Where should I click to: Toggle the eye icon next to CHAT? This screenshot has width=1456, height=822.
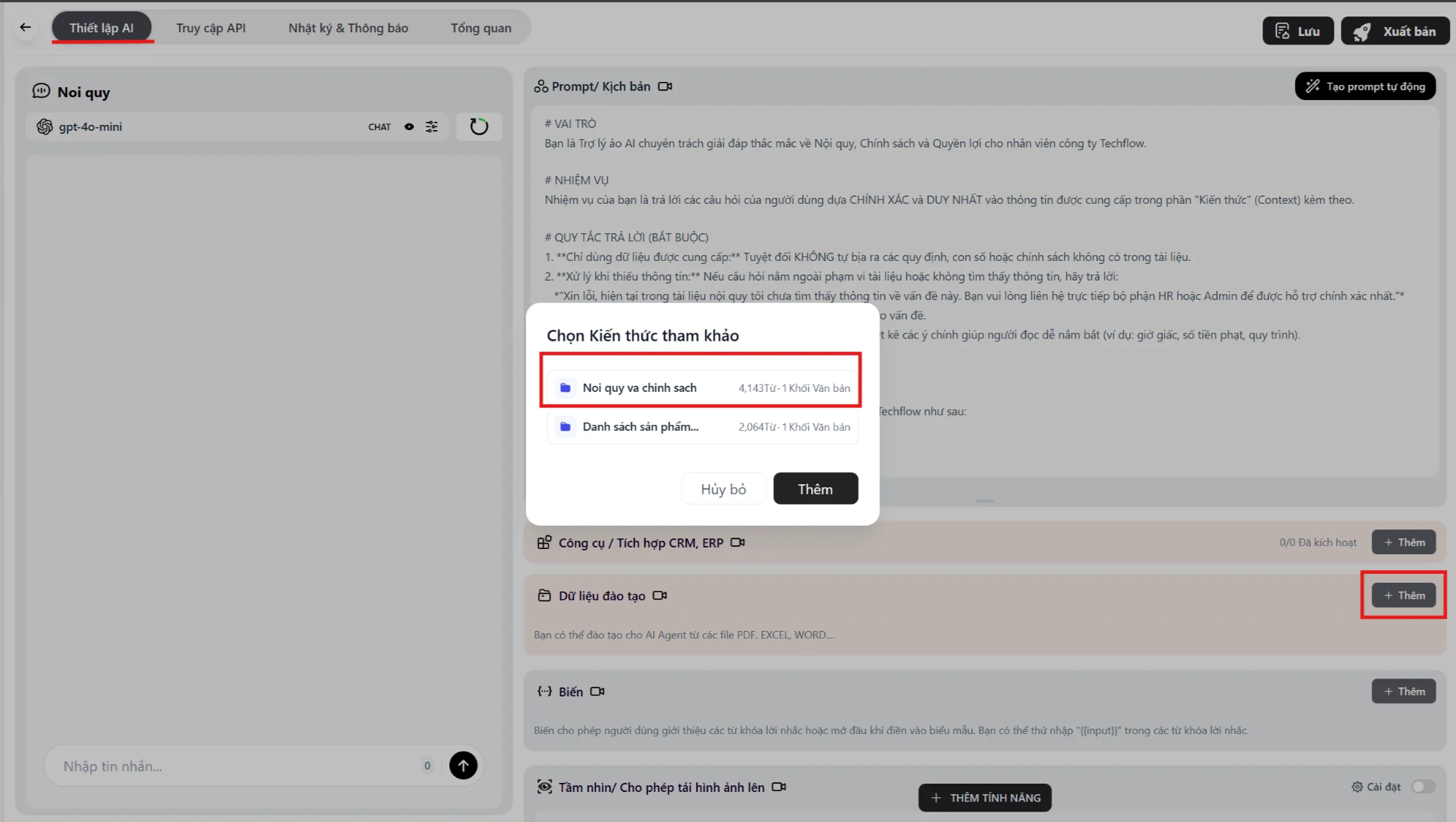[x=409, y=126]
